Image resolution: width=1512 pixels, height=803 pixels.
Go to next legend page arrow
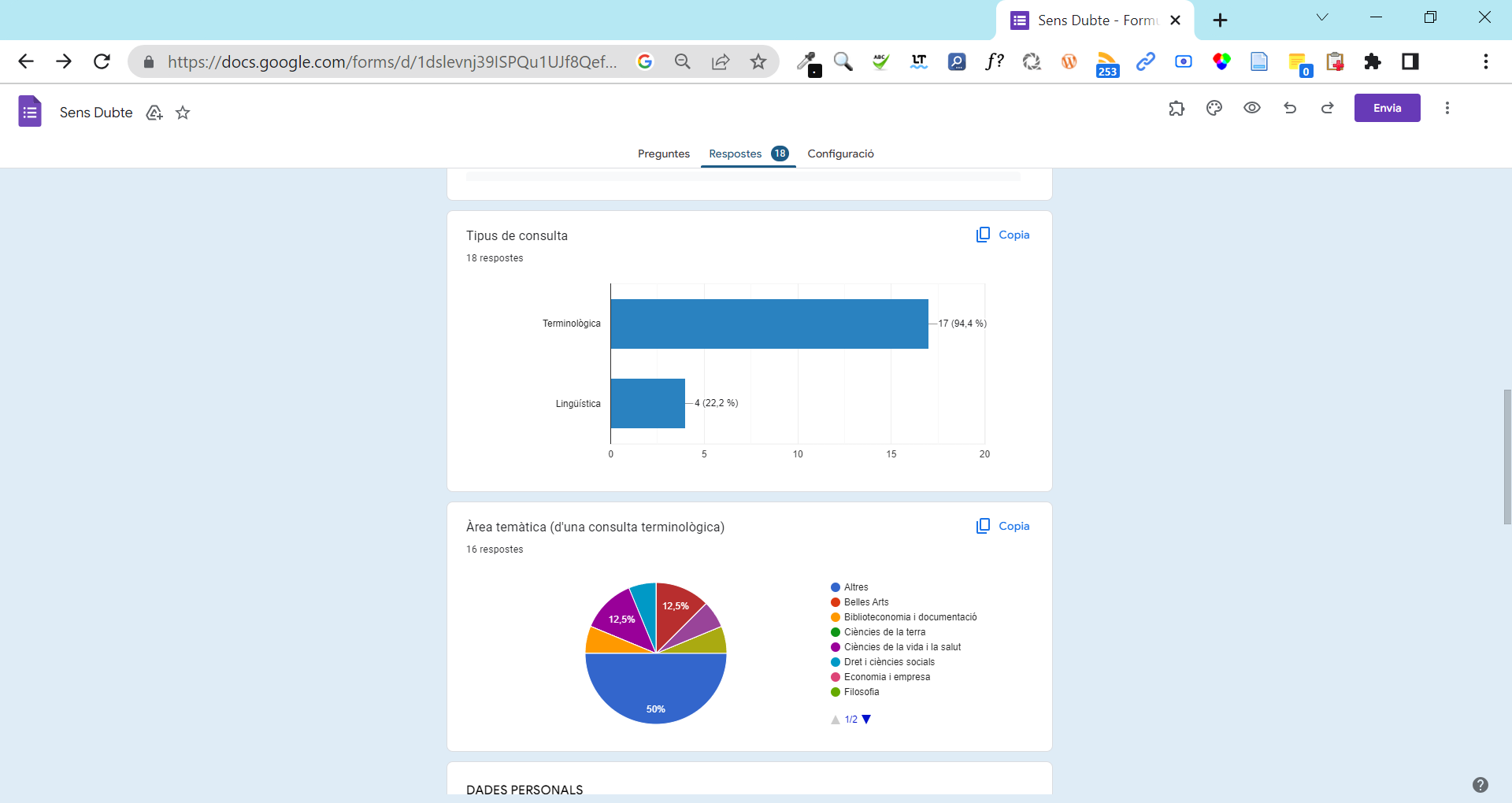pyautogui.click(x=866, y=720)
